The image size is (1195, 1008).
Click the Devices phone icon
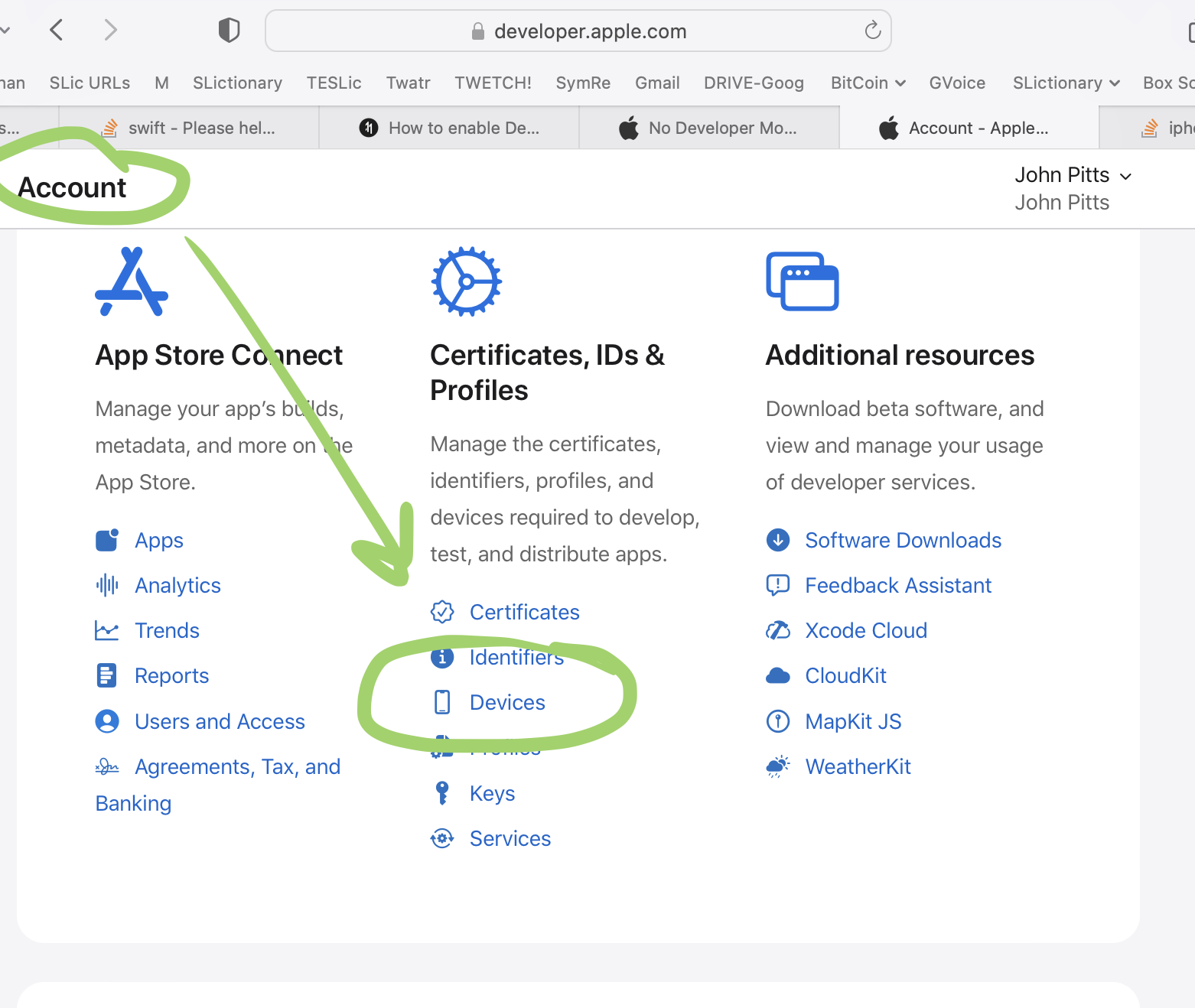point(442,702)
